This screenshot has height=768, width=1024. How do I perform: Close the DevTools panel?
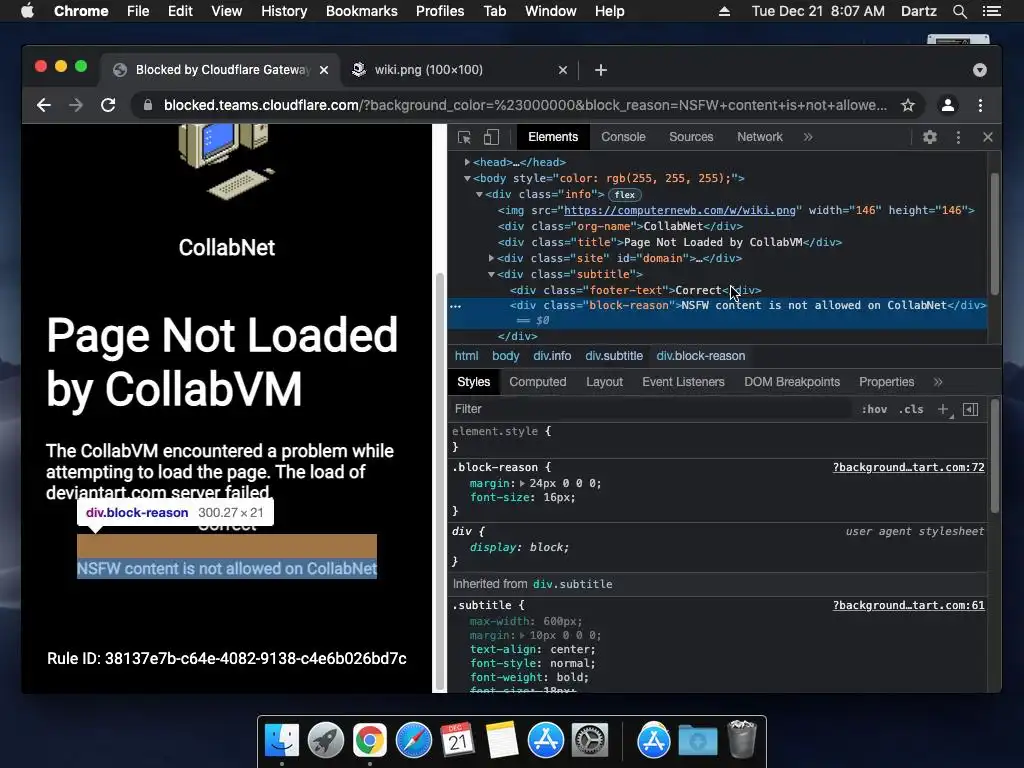click(x=987, y=137)
